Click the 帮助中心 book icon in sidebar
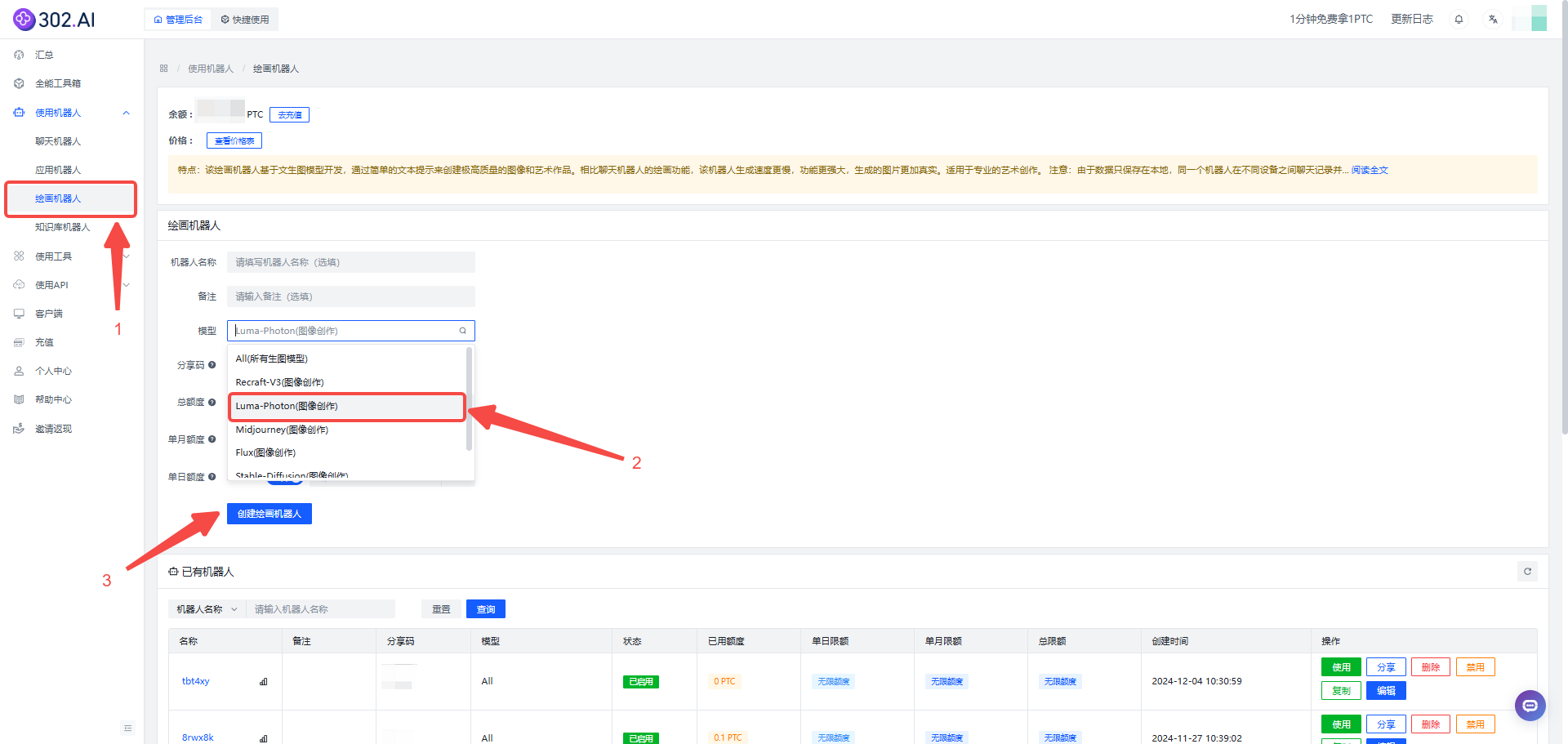This screenshot has width=1568, height=744. click(x=19, y=399)
